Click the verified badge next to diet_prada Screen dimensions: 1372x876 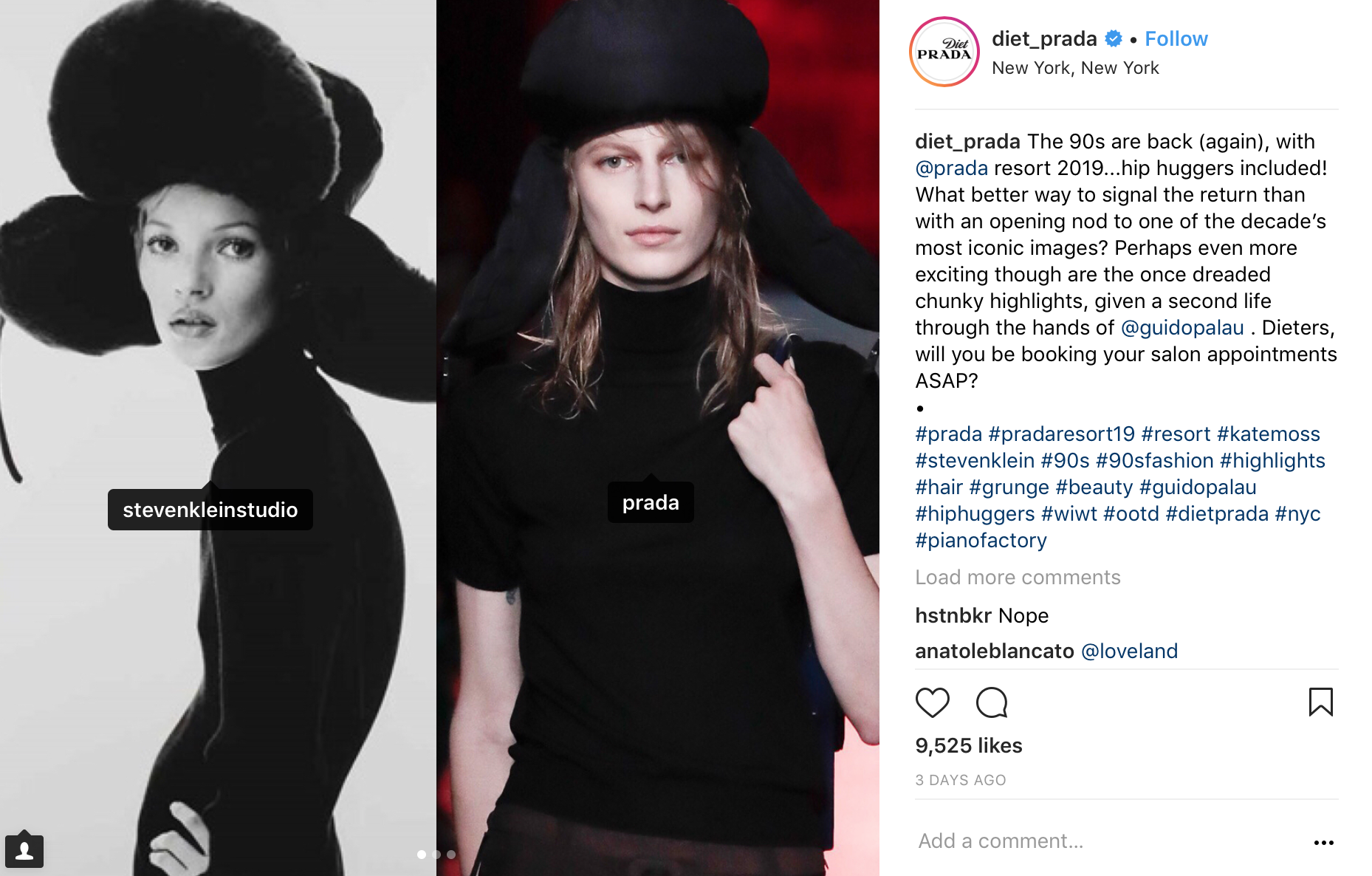click(x=1113, y=38)
